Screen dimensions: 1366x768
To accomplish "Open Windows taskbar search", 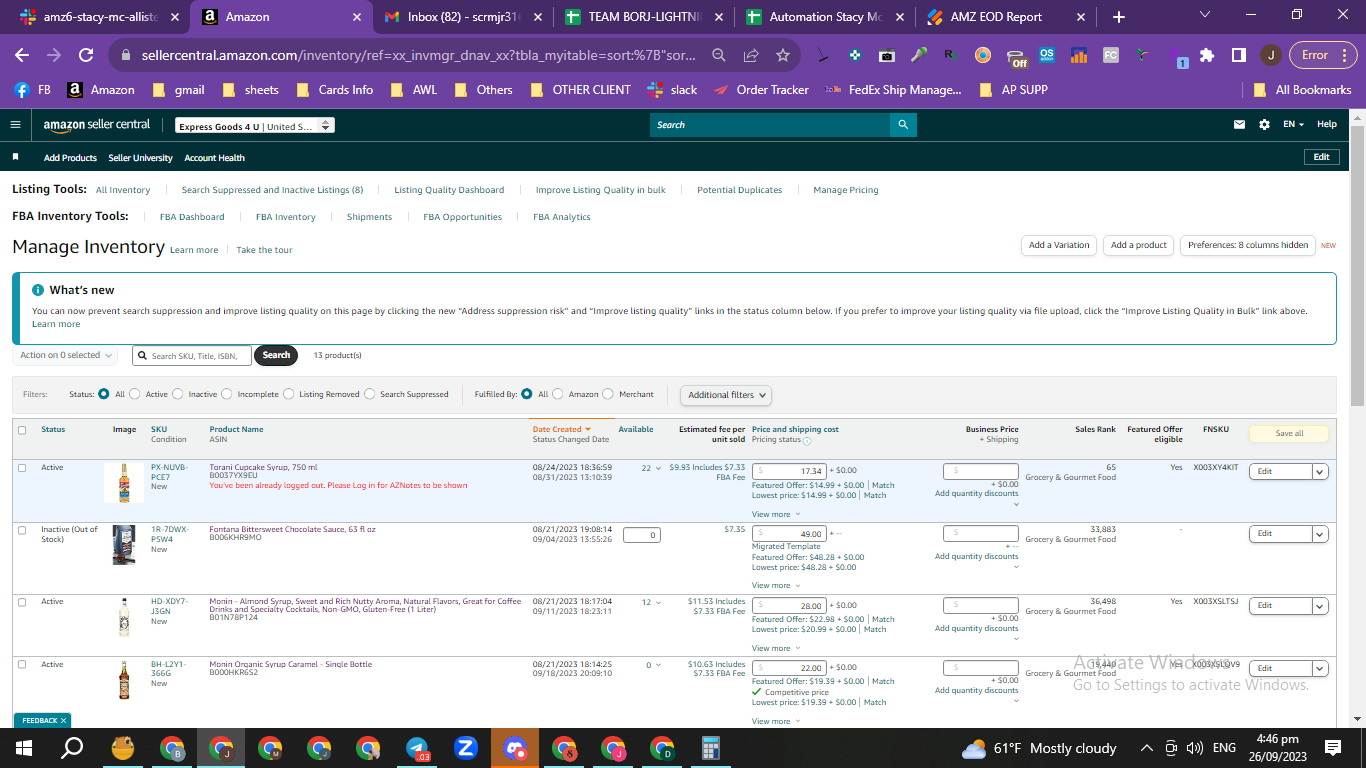I will coord(72,748).
